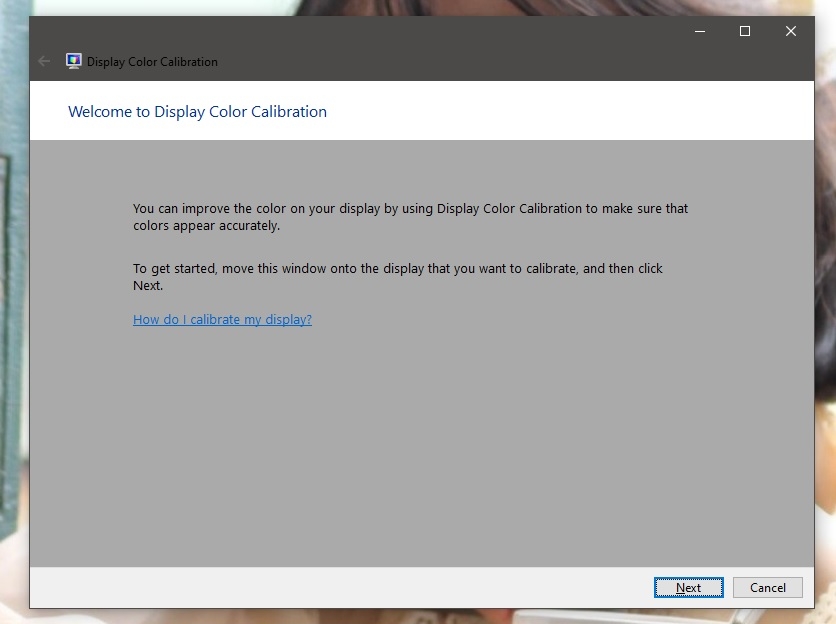Click paragraph starting 'To get started, move'
The height and width of the screenshot is (624, 836).
click(398, 276)
